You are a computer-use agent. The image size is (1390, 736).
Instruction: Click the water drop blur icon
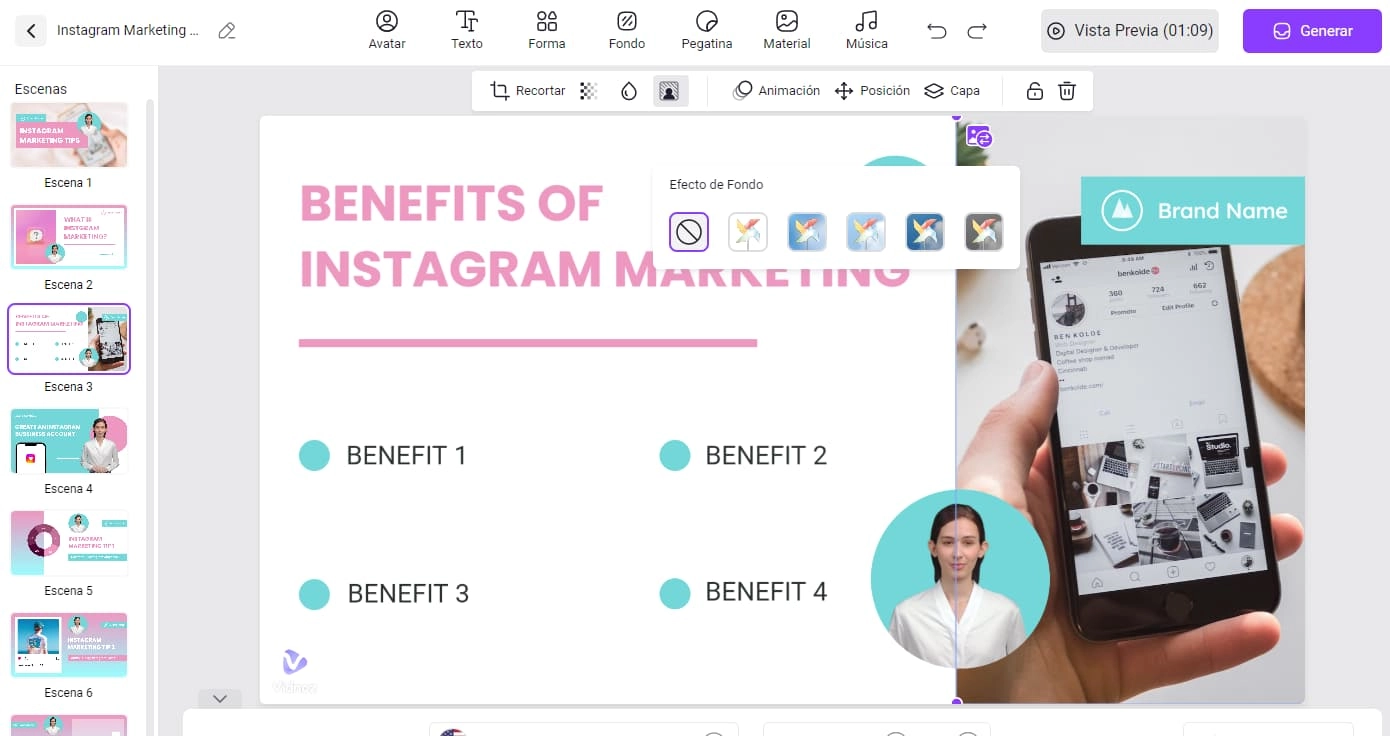(629, 91)
